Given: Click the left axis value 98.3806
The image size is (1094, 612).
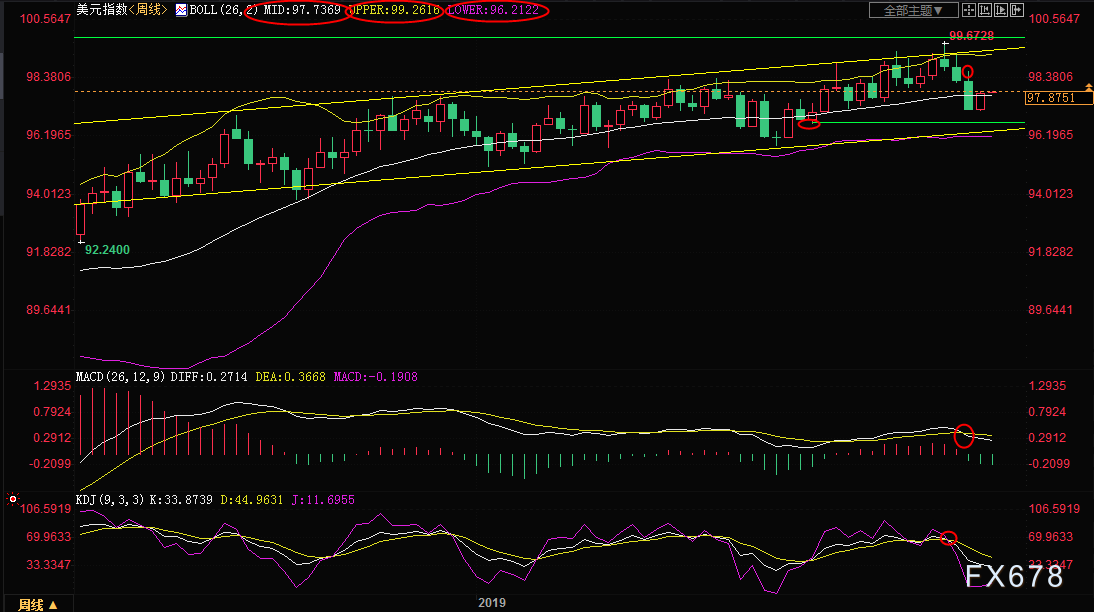Looking at the screenshot, I should pyautogui.click(x=49, y=77).
